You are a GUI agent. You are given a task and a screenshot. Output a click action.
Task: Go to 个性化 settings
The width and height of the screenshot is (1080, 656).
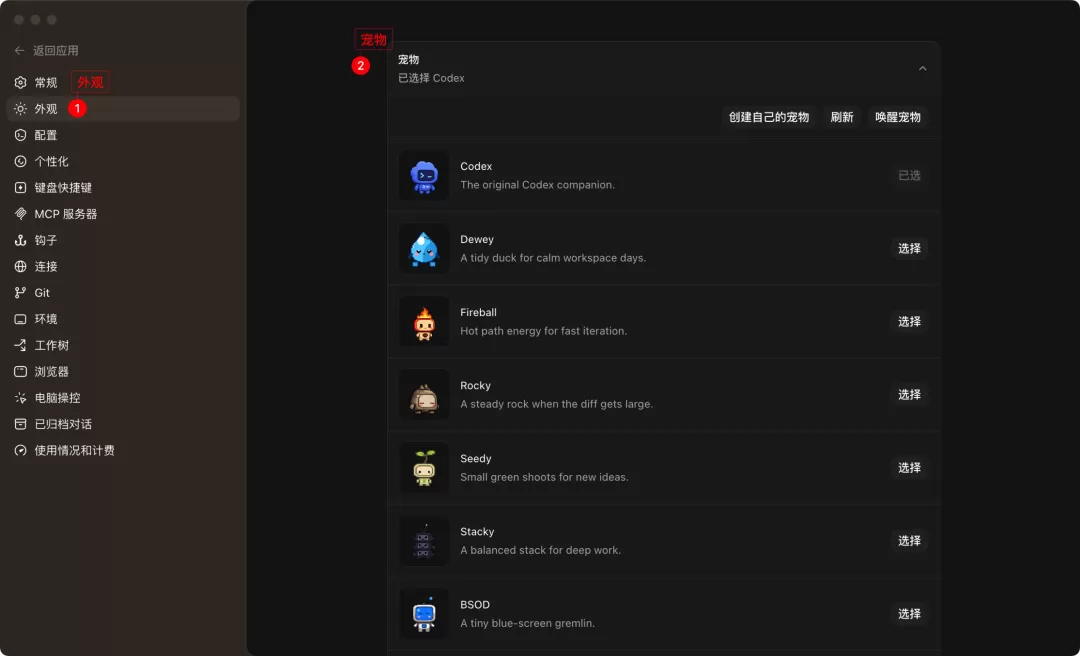(52, 161)
